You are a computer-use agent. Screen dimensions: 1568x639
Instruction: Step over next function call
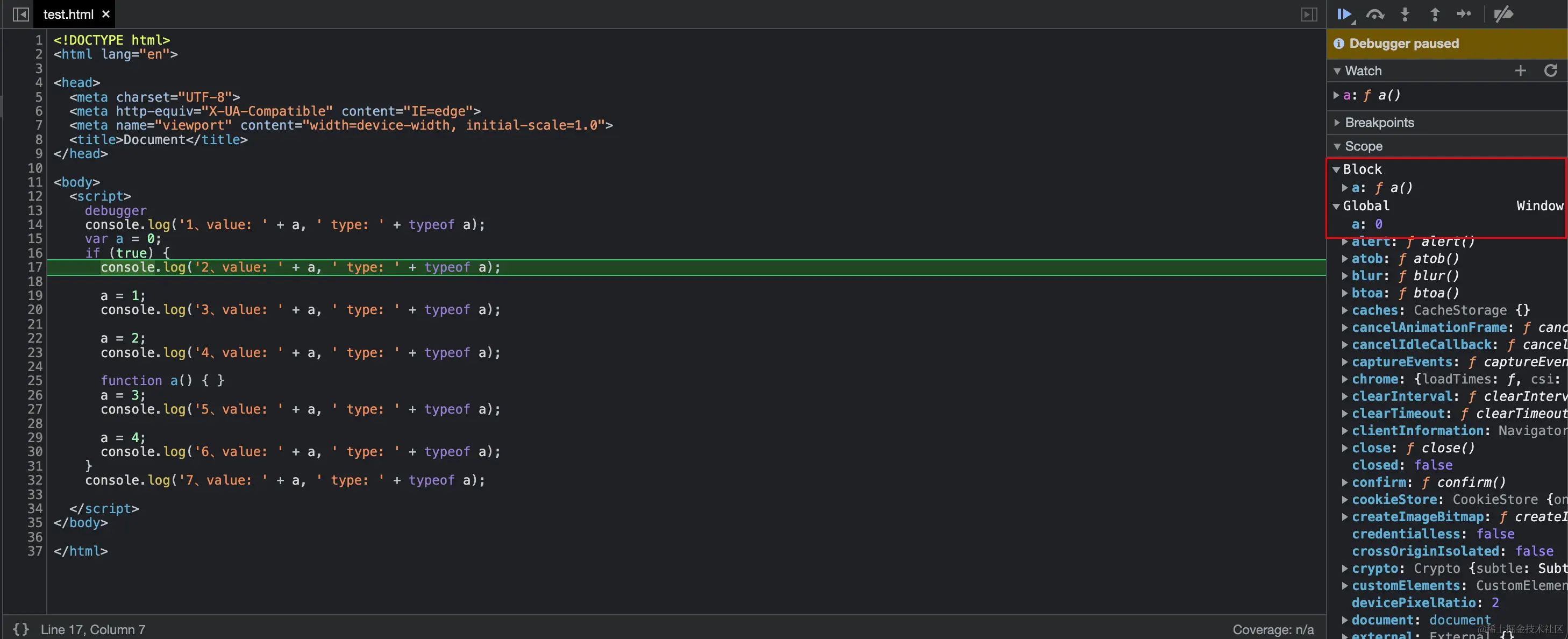(1375, 14)
